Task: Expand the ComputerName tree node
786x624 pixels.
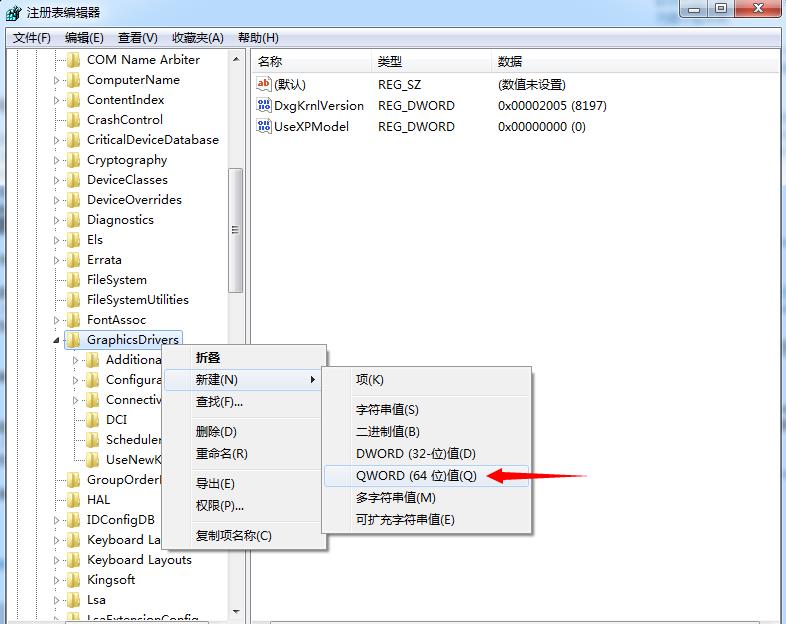Action: point(57,80)
